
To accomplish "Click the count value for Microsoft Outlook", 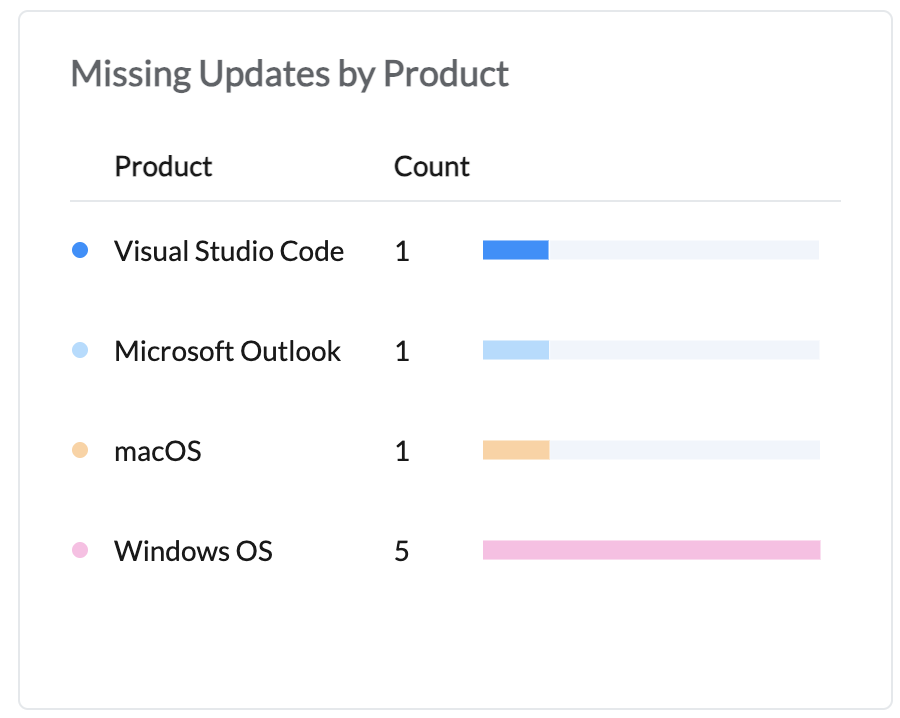I will pos(402,351).
